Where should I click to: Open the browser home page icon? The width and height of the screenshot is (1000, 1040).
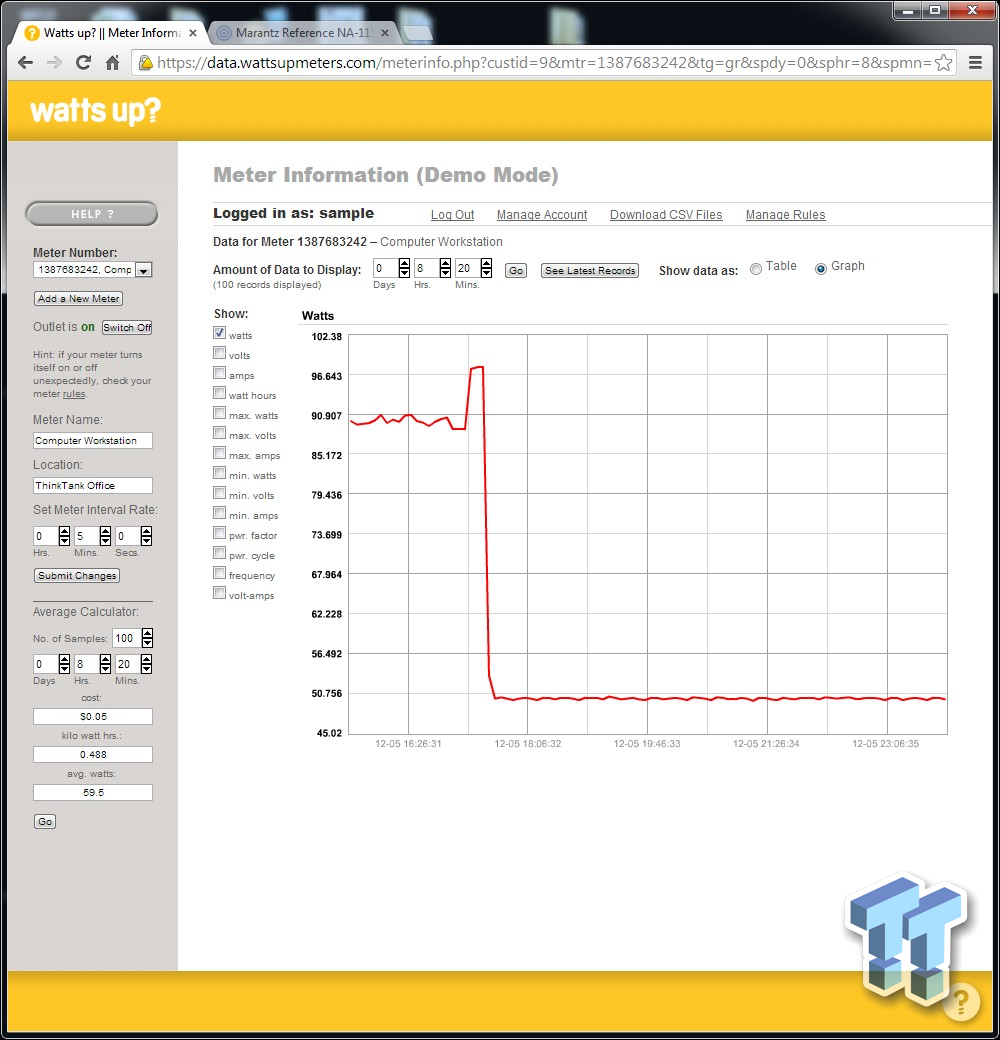click(x=114, y=62)
